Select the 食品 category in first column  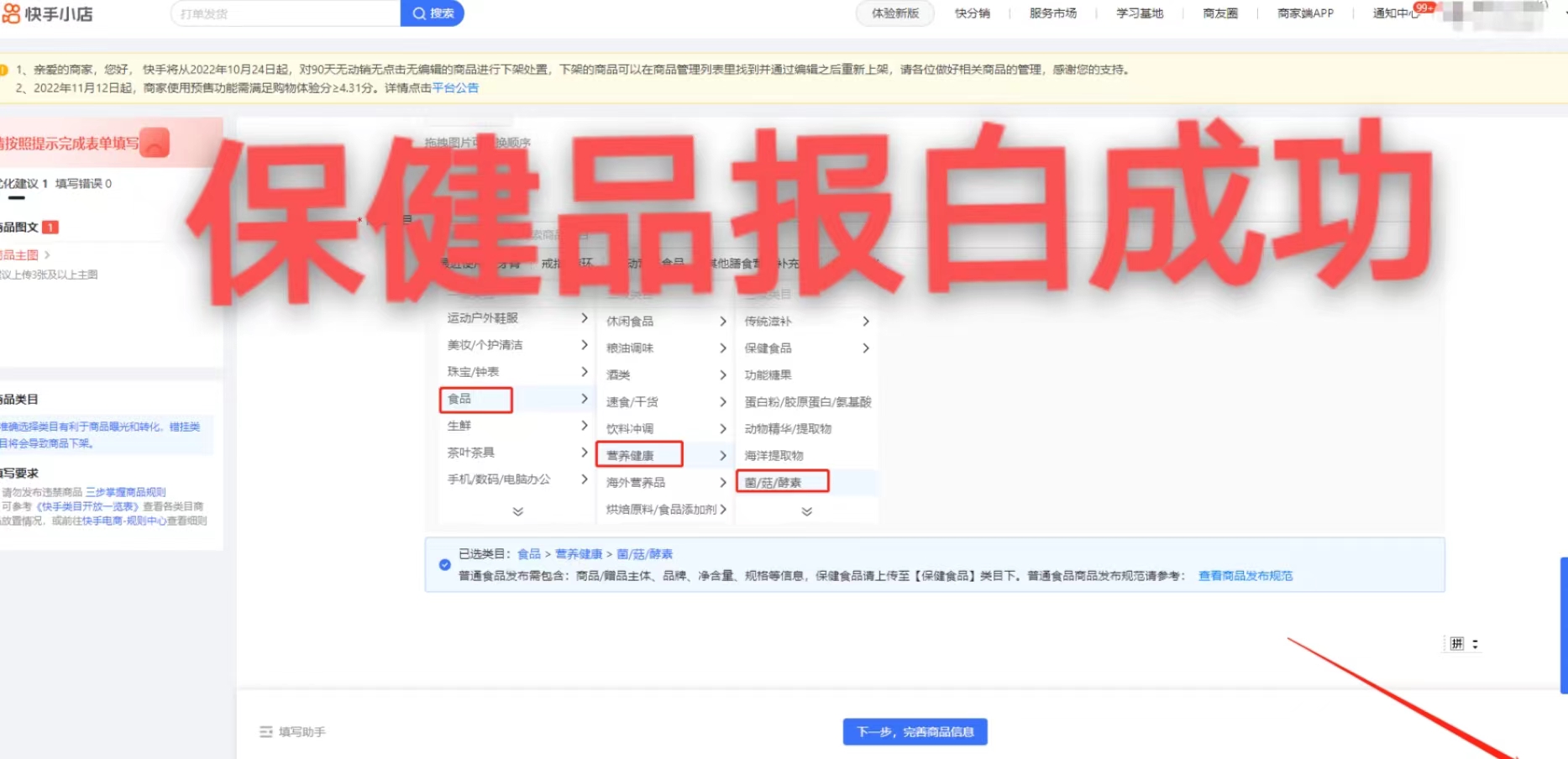[x=459, y=399]
